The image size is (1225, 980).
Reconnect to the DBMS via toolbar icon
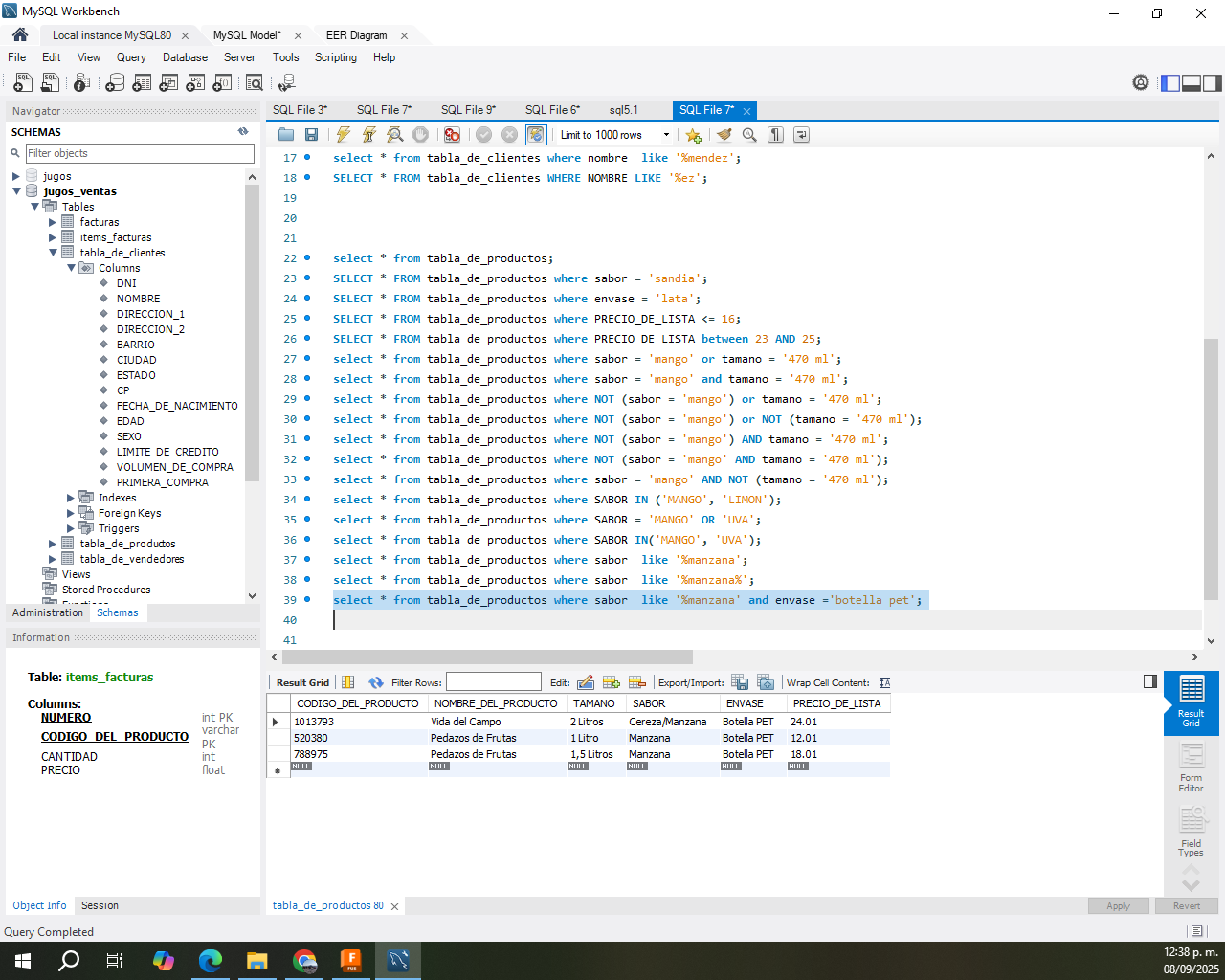(286, 83)
